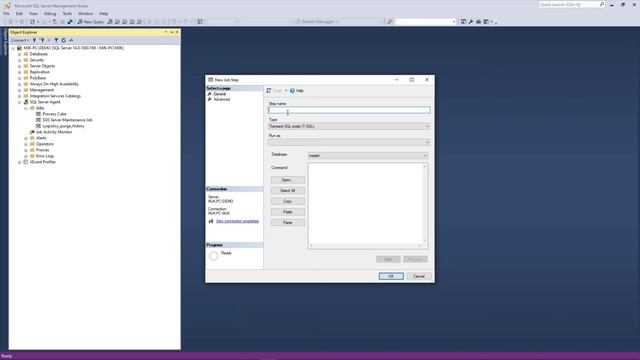640x360 pixels.
Task: Open the Type dropdown in New Job Step
Action: 349,127
